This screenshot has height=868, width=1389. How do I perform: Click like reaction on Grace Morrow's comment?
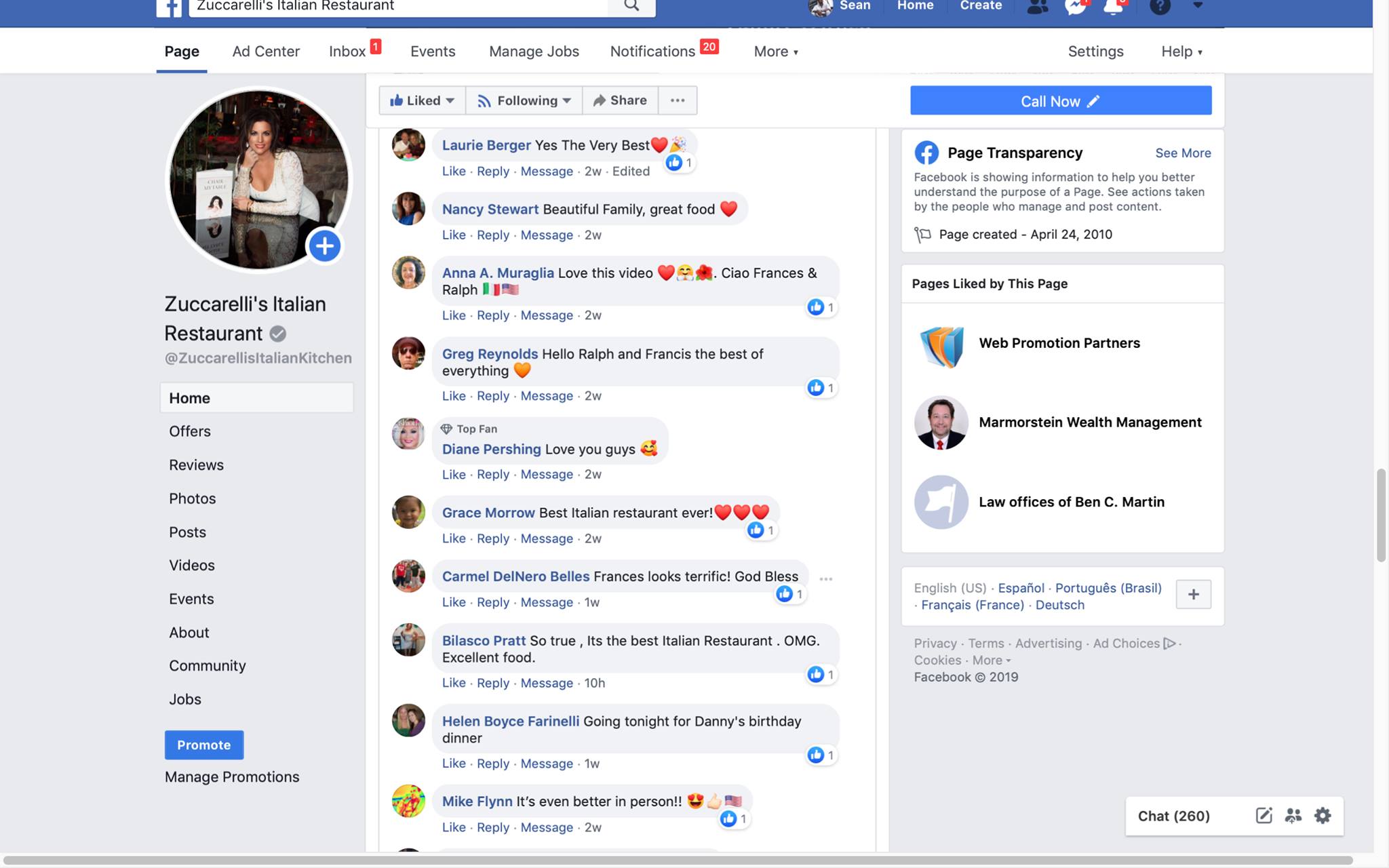click(x=761, y=530)
